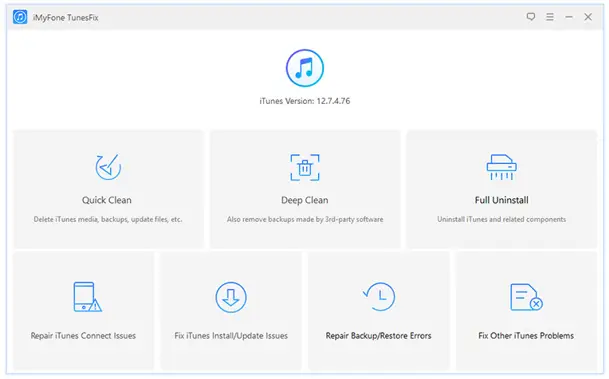This screenshot has width=609, height=379.
Task: Click the iMyFone TunesFix title text
Action: (x=66, y=17)
